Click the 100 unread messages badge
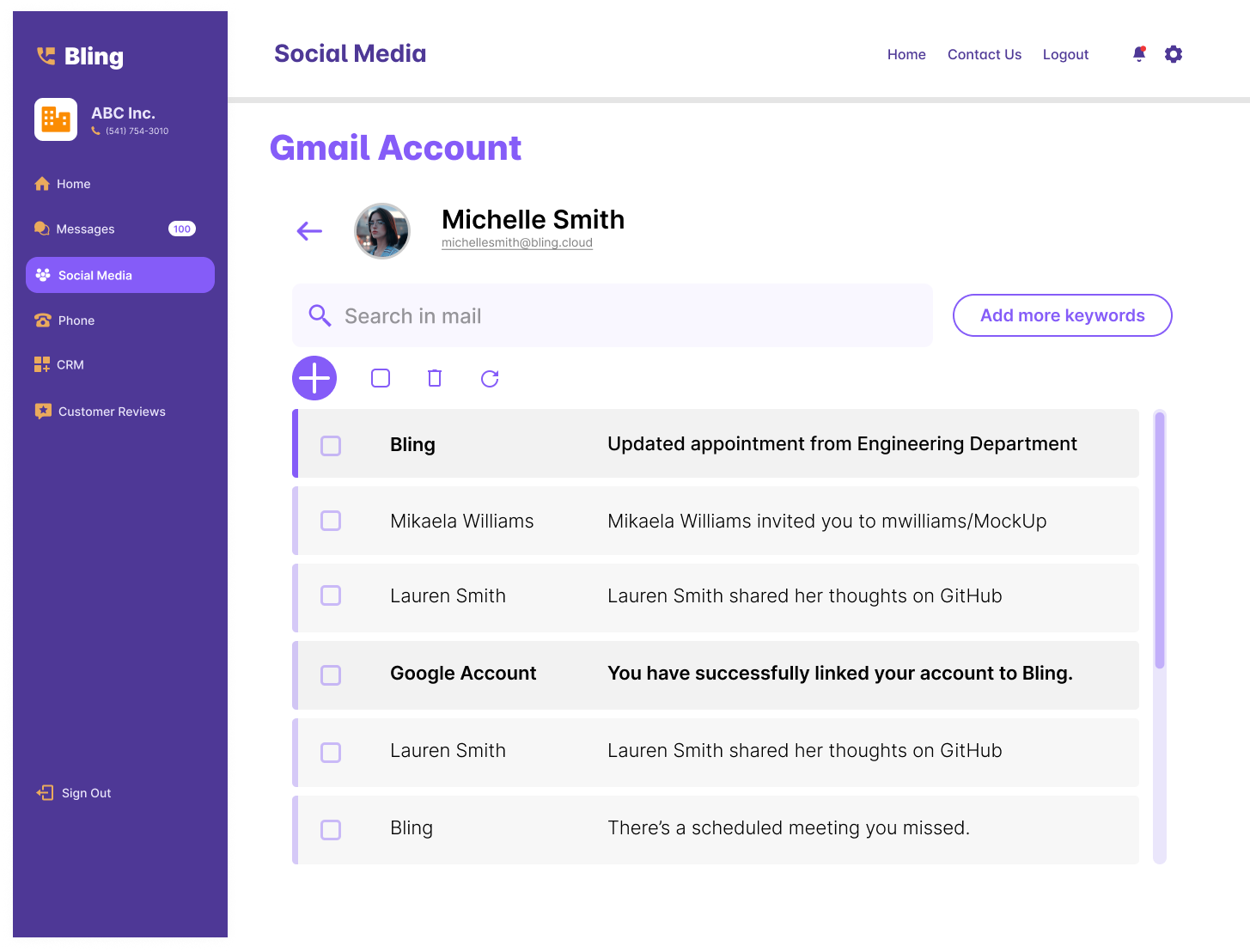Viewport: 1250px width, 952px height. tap(182, 229)
